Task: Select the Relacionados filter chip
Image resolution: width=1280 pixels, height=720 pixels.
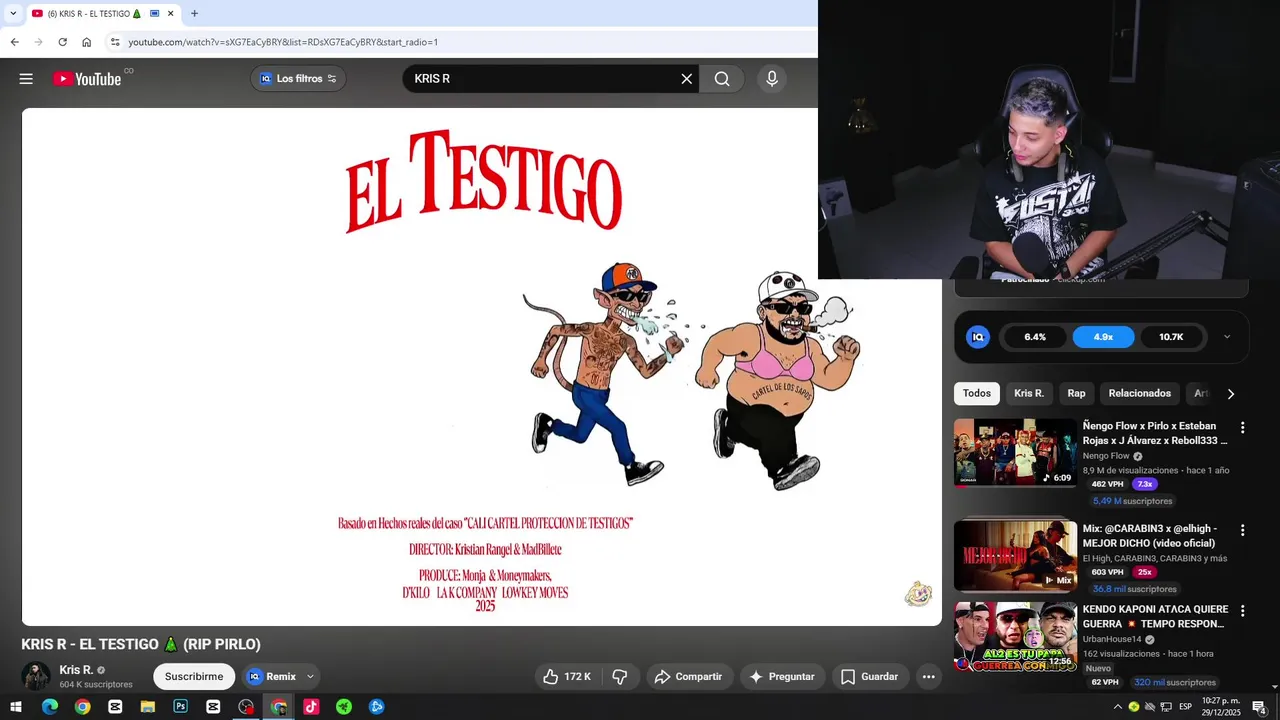Action: point(1140,394)
